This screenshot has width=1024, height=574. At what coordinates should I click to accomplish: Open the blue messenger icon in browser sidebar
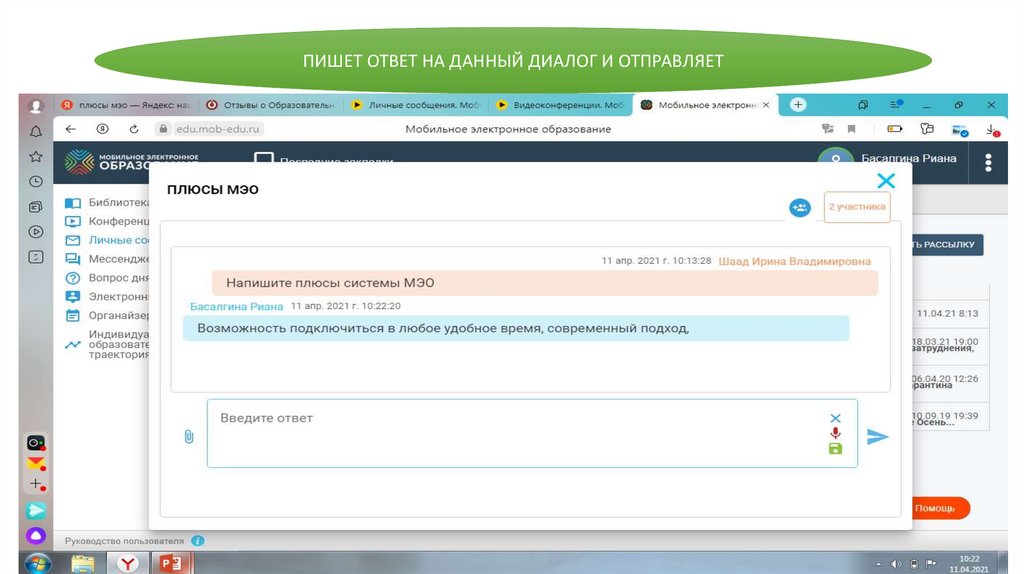pyautogui.click(x=36, y=511)
